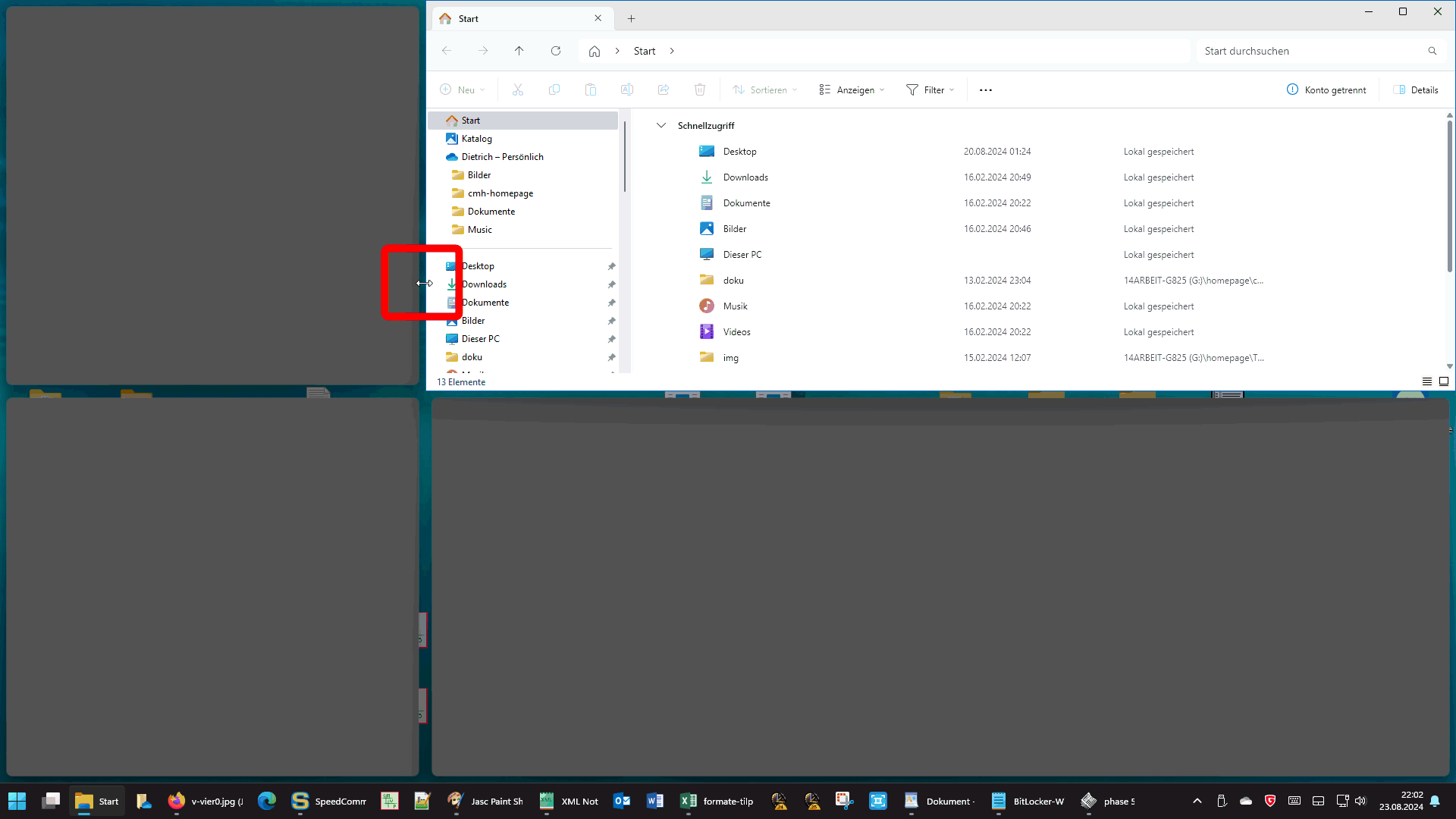1456x819 pixels.
Task: Toggle the Details pane button
Action: pos(1416,89)
